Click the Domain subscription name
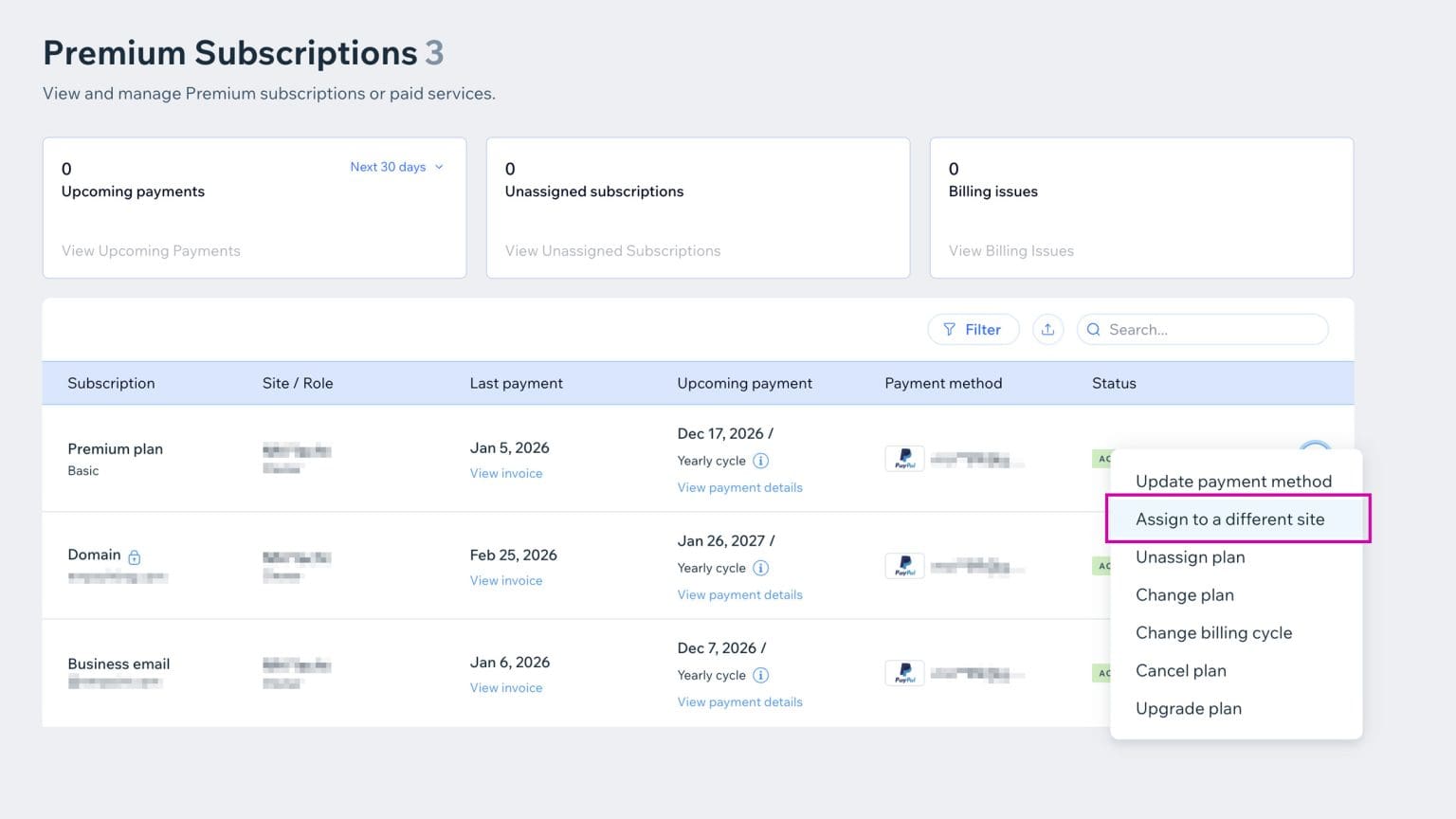 pos(94,555)
